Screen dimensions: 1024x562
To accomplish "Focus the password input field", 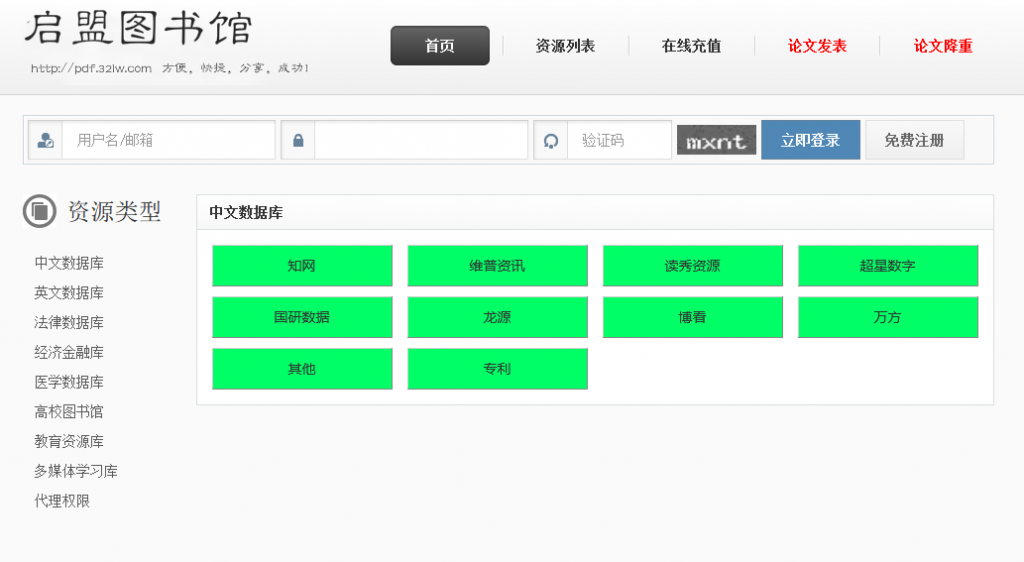I will coord(421,140).
